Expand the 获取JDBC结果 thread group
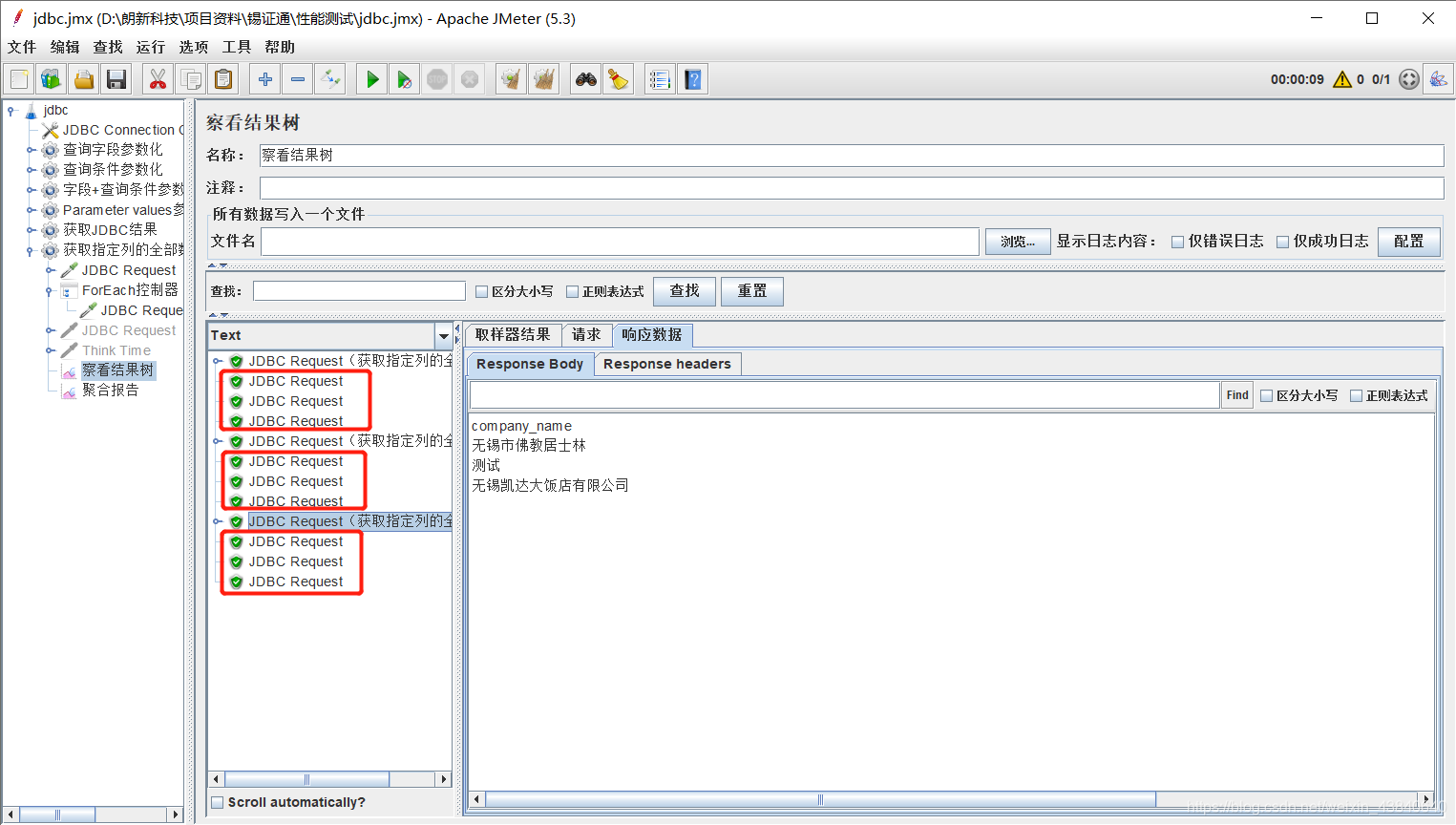Screen dimensions: 1456x825 (31, 230)
